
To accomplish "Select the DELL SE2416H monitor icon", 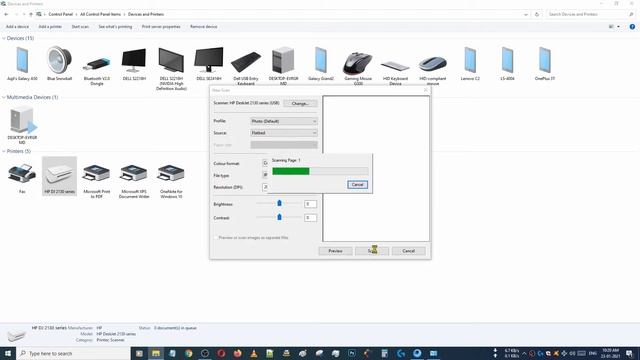I will point(209,63).
